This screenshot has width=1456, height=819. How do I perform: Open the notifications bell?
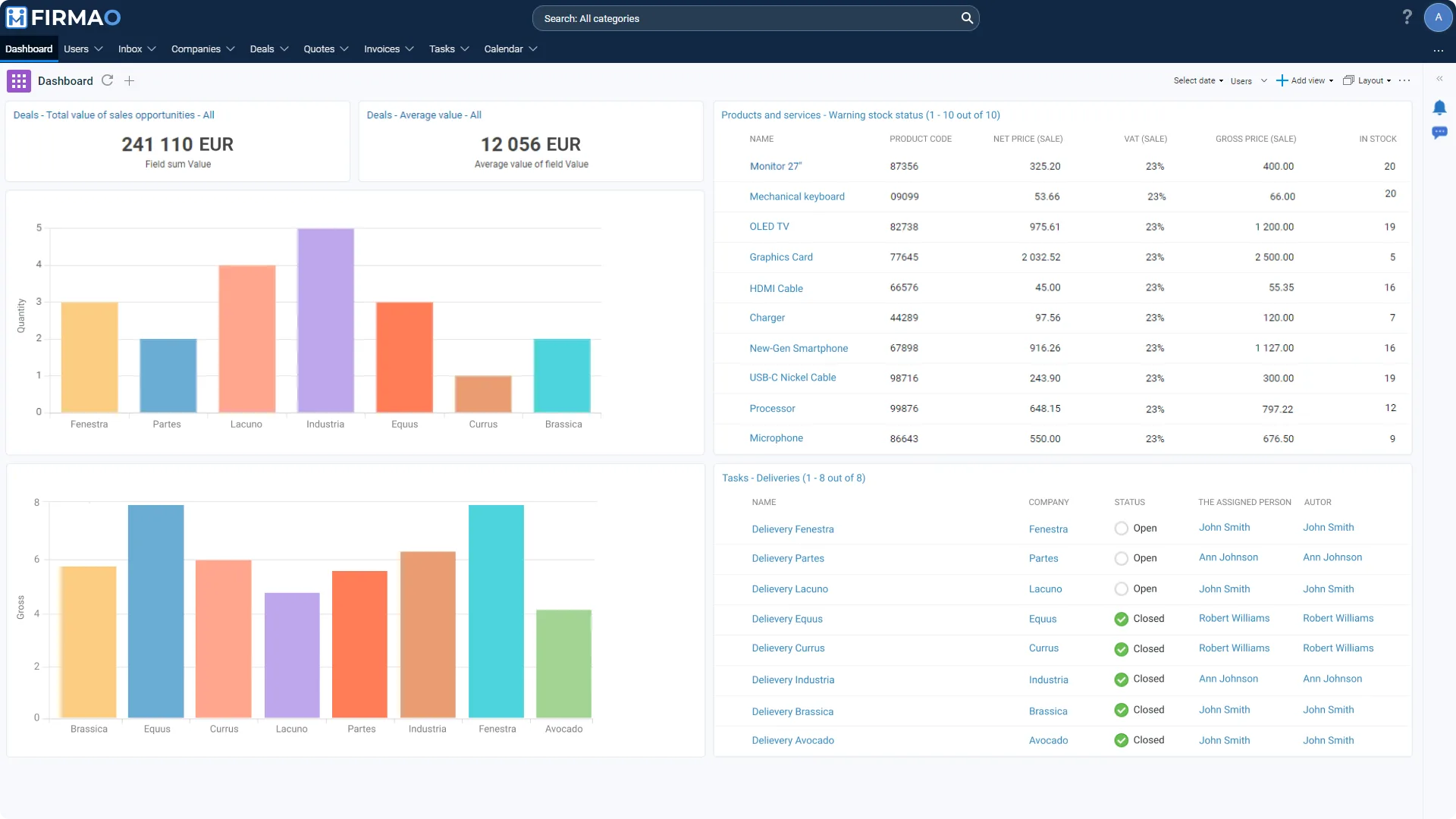[1439, 108]
